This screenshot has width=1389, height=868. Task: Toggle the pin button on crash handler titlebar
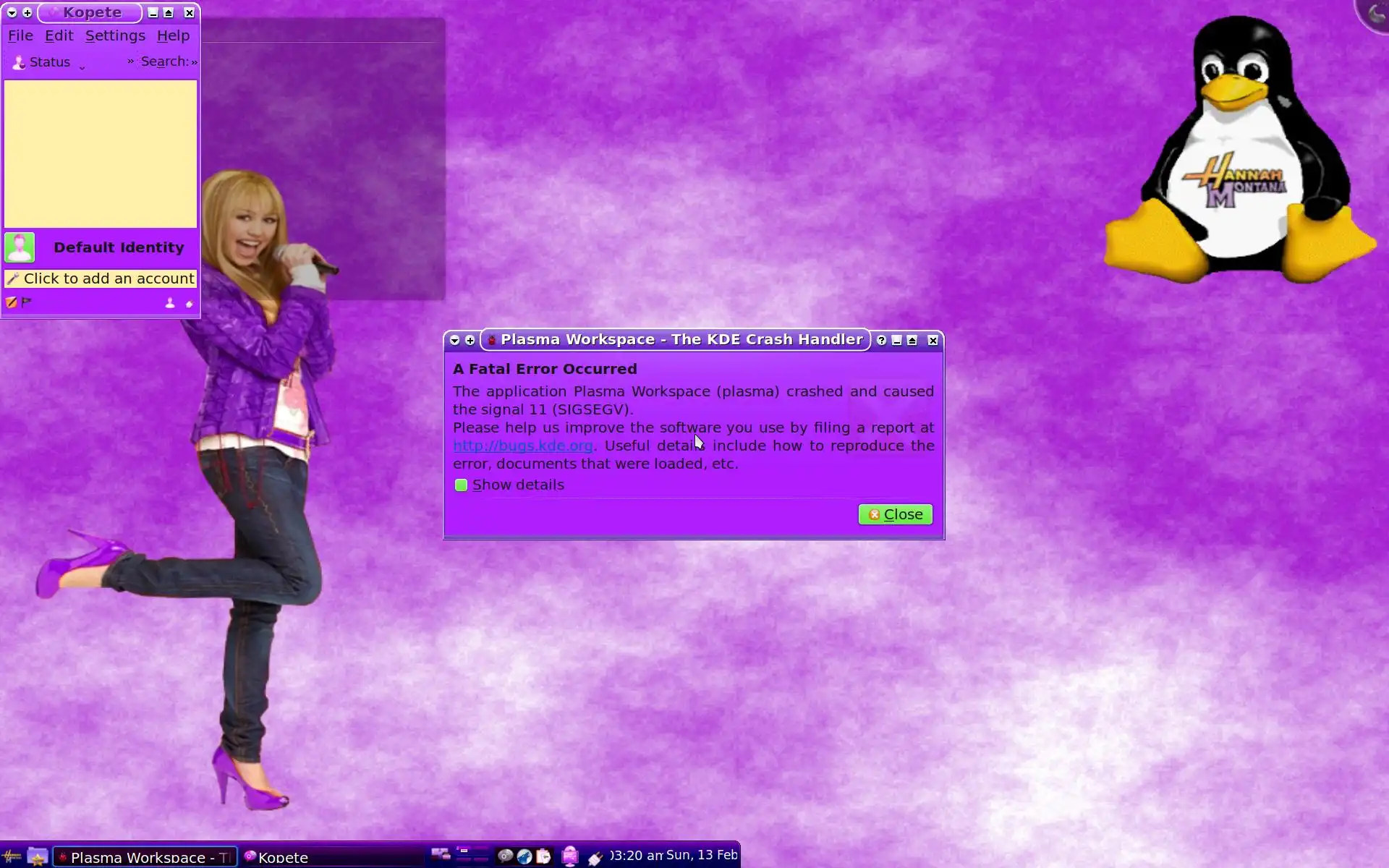point(470,340)
